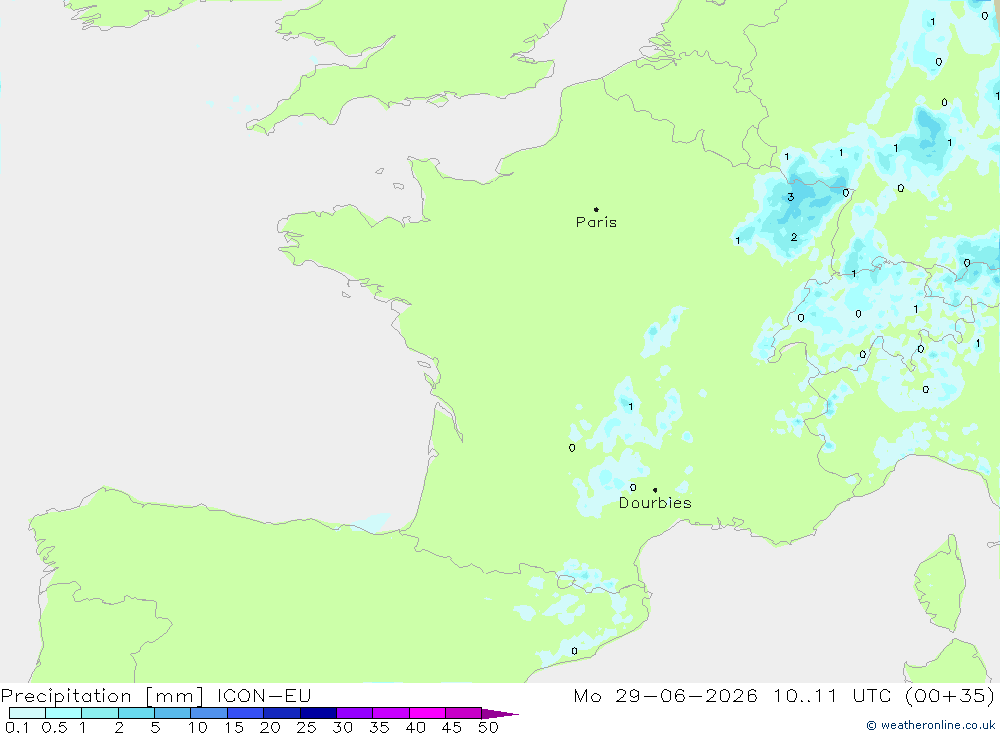Viewport: 1000px width, 733px height.
Task: Pick the 15–20 mm legend swatch
Action: pyautogui.click(x=246, y=713)
